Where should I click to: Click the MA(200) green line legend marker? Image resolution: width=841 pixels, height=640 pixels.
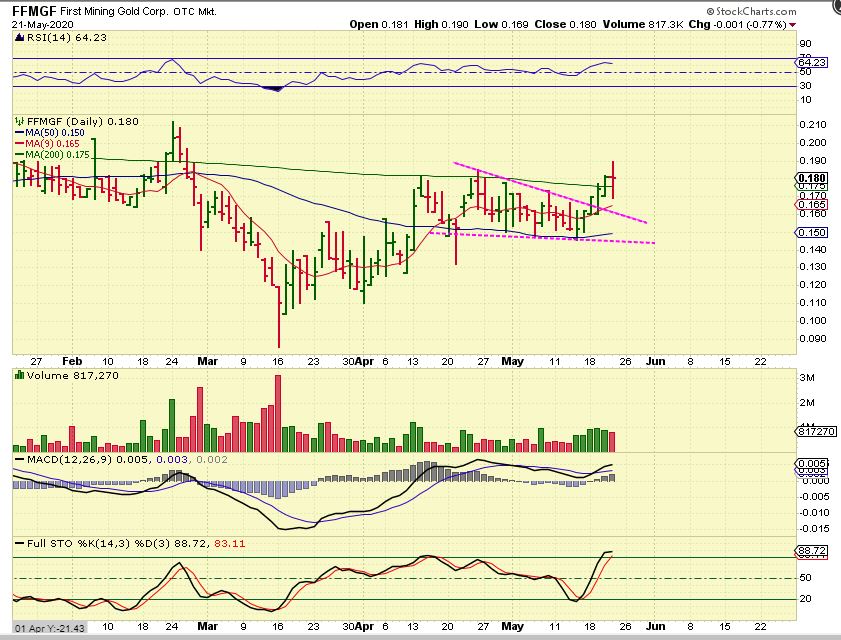[18, 155]
